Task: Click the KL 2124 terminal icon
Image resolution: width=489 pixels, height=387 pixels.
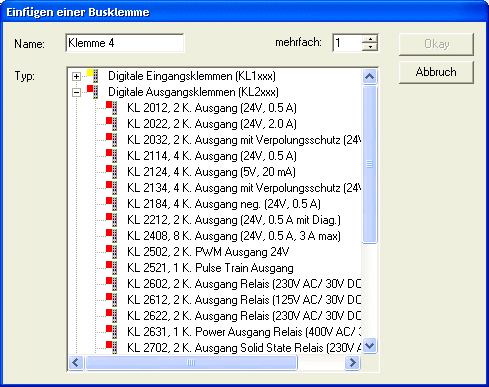Action: [112, 172]
